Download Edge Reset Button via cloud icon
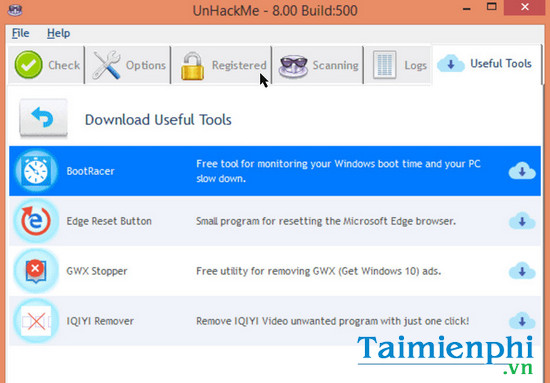Screen dimensions: 550x383 click(522, 221)
